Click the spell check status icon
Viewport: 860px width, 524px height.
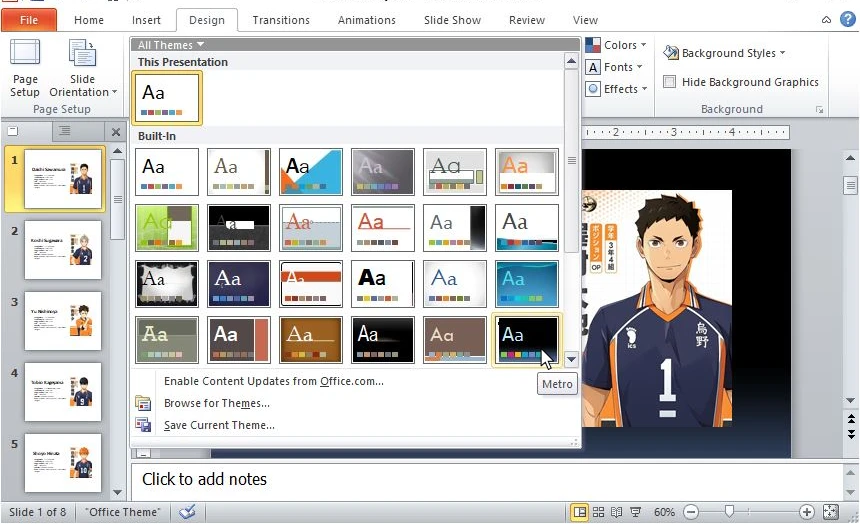[x=187, y=512]
